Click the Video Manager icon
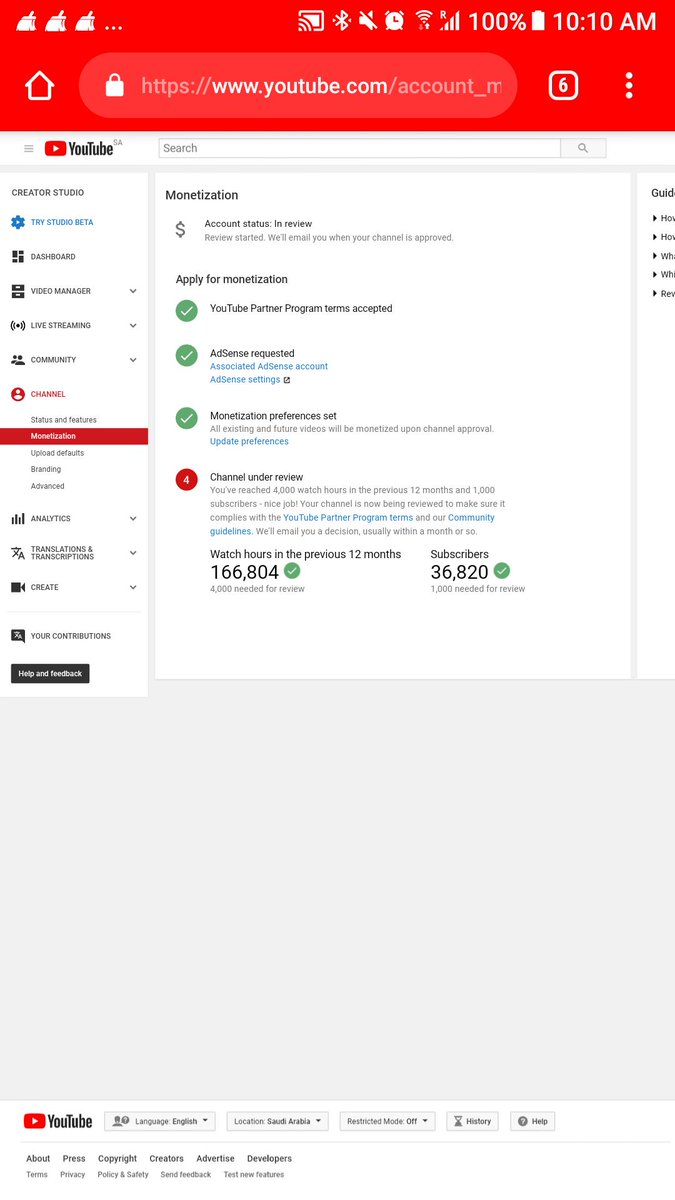The image size is (675, 1200). [18, 291]
